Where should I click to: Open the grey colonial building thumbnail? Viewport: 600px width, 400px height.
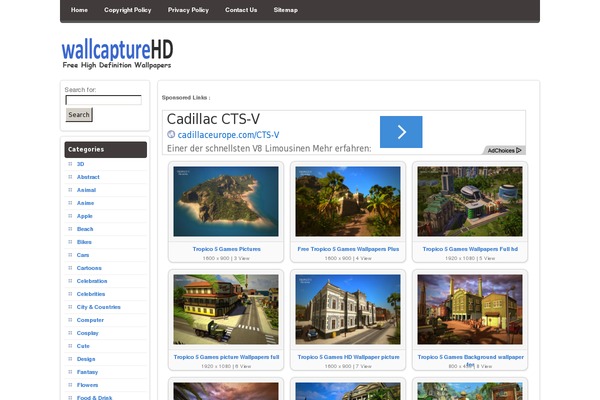point(348,309)
